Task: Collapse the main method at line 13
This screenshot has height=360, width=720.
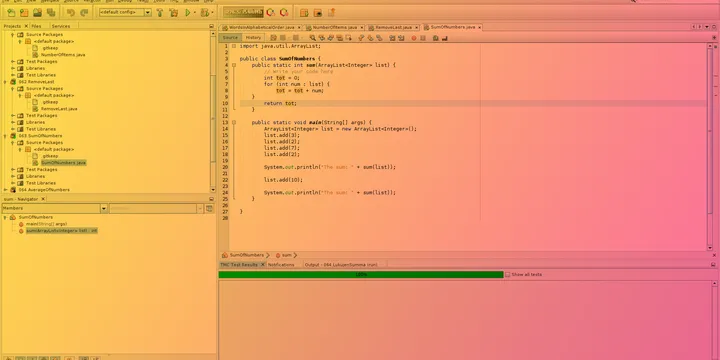Action: [x=234, y=123]
